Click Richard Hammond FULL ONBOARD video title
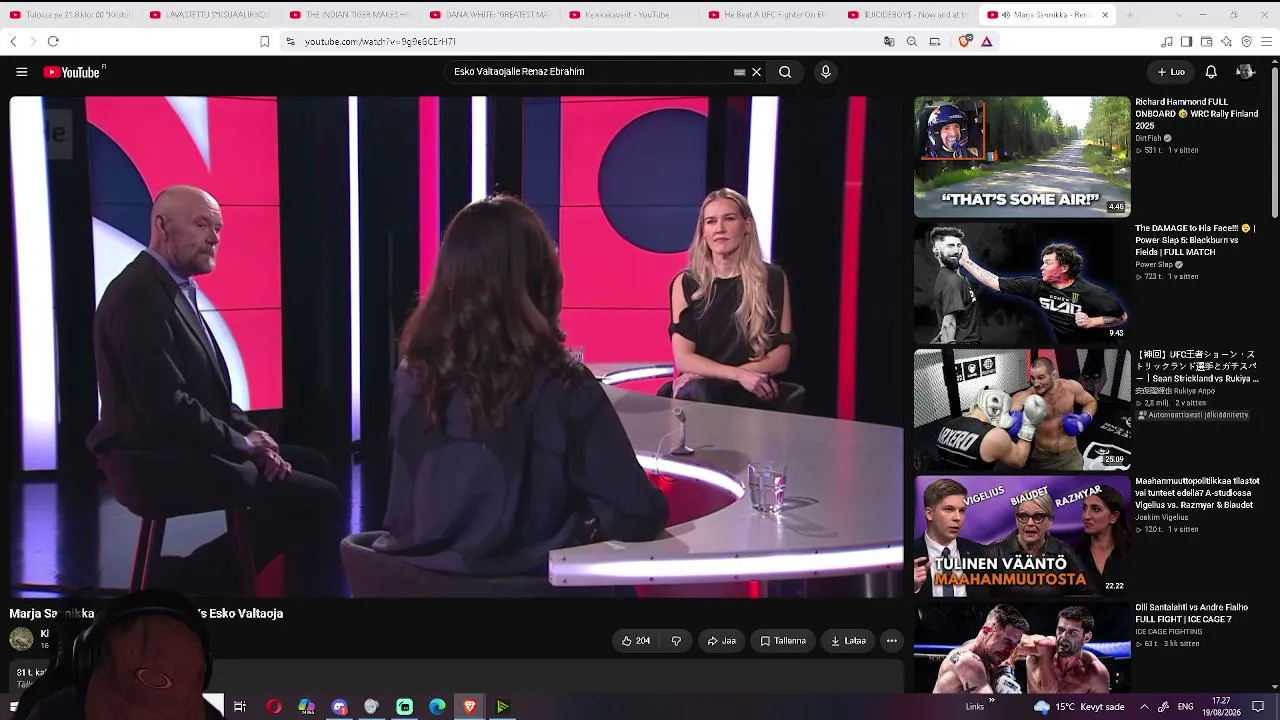1280x720 pixels. [x=1196, y=114]
